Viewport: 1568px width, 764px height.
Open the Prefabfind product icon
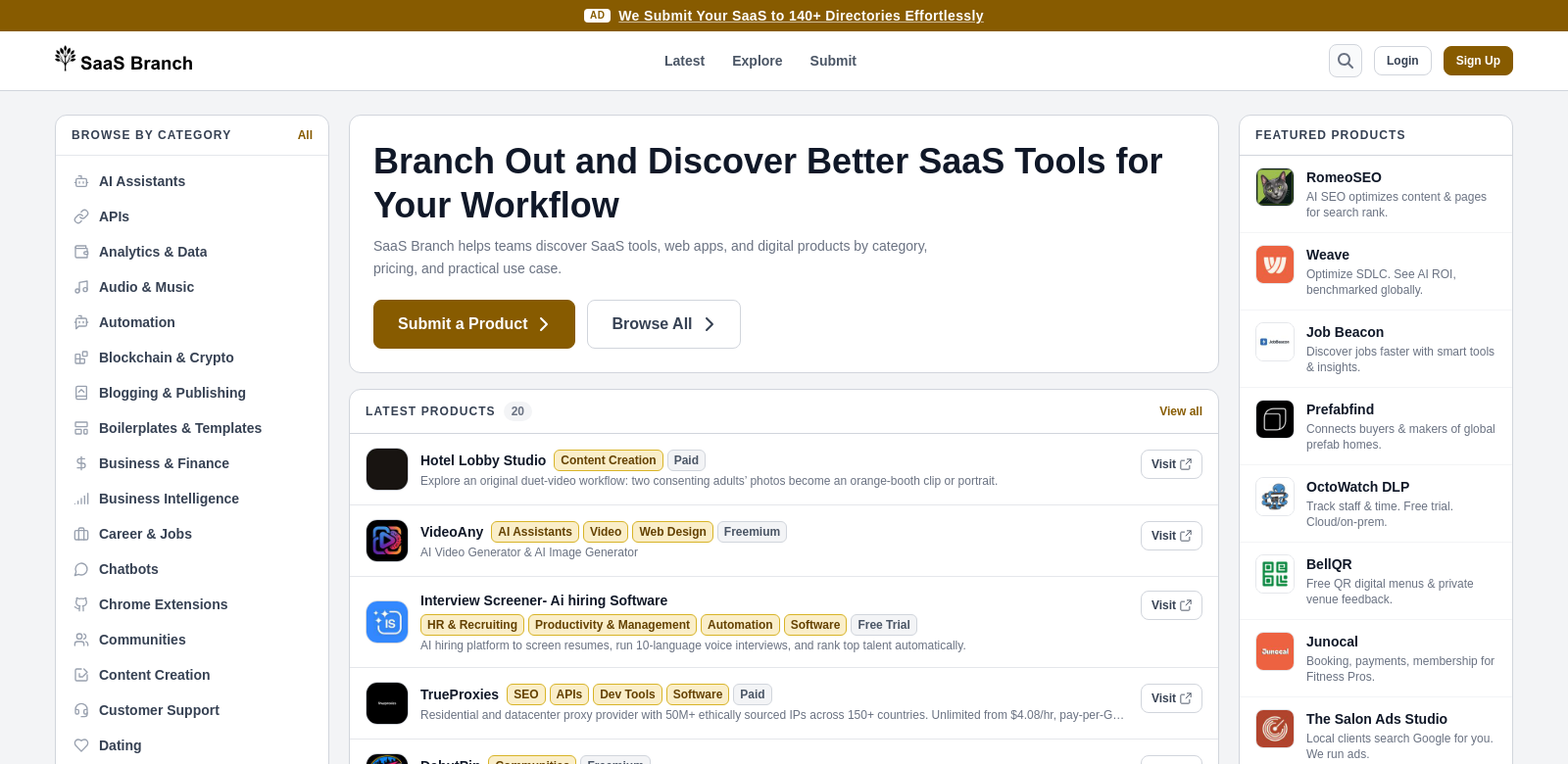pos(1275,419)
